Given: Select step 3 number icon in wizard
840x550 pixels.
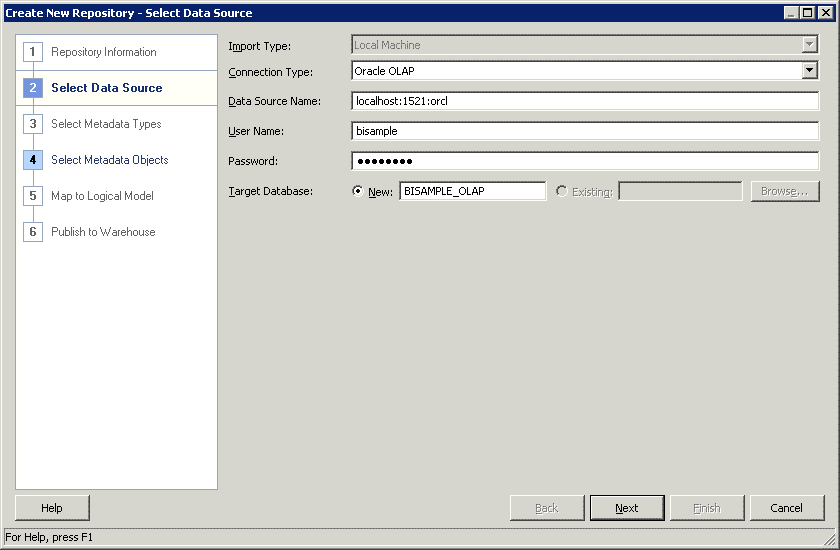Looking at the screenshot, I should [x=33, y=124].
